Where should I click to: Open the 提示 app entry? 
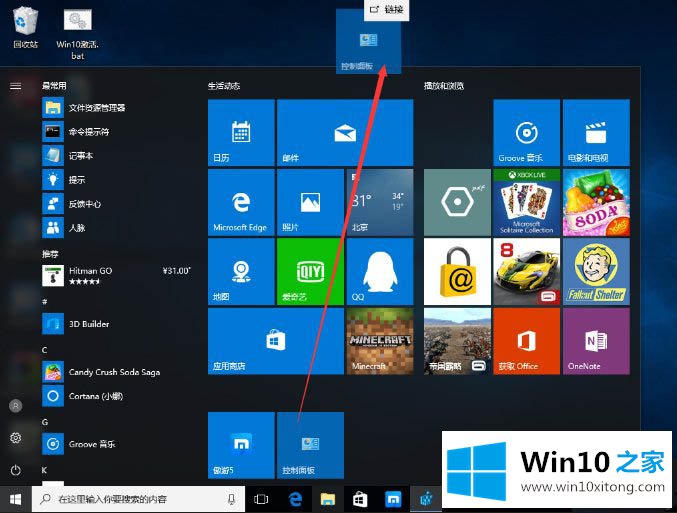point(117,180)
